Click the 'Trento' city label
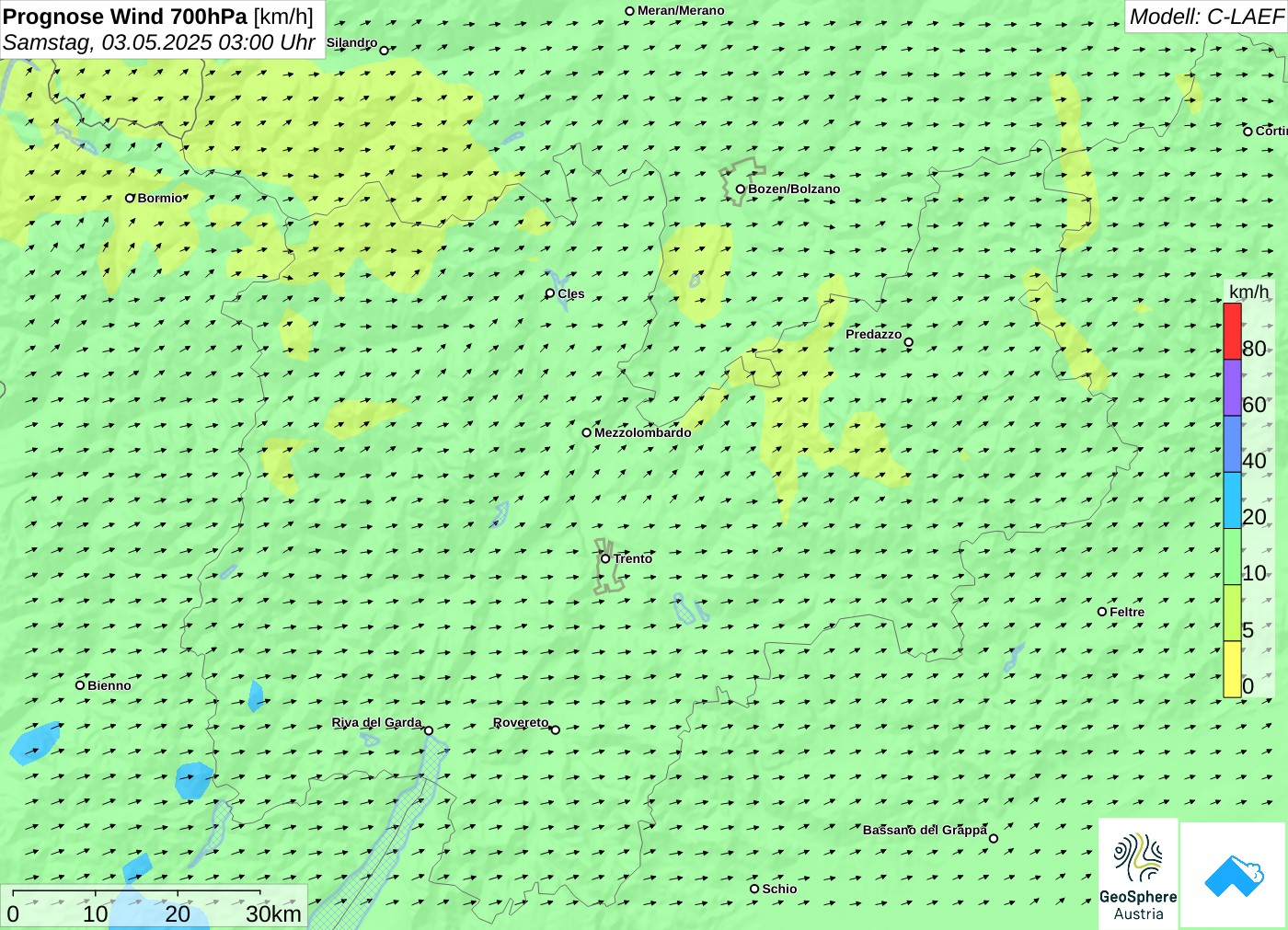The image size is (1288, 930). click(x=633, y=558)
